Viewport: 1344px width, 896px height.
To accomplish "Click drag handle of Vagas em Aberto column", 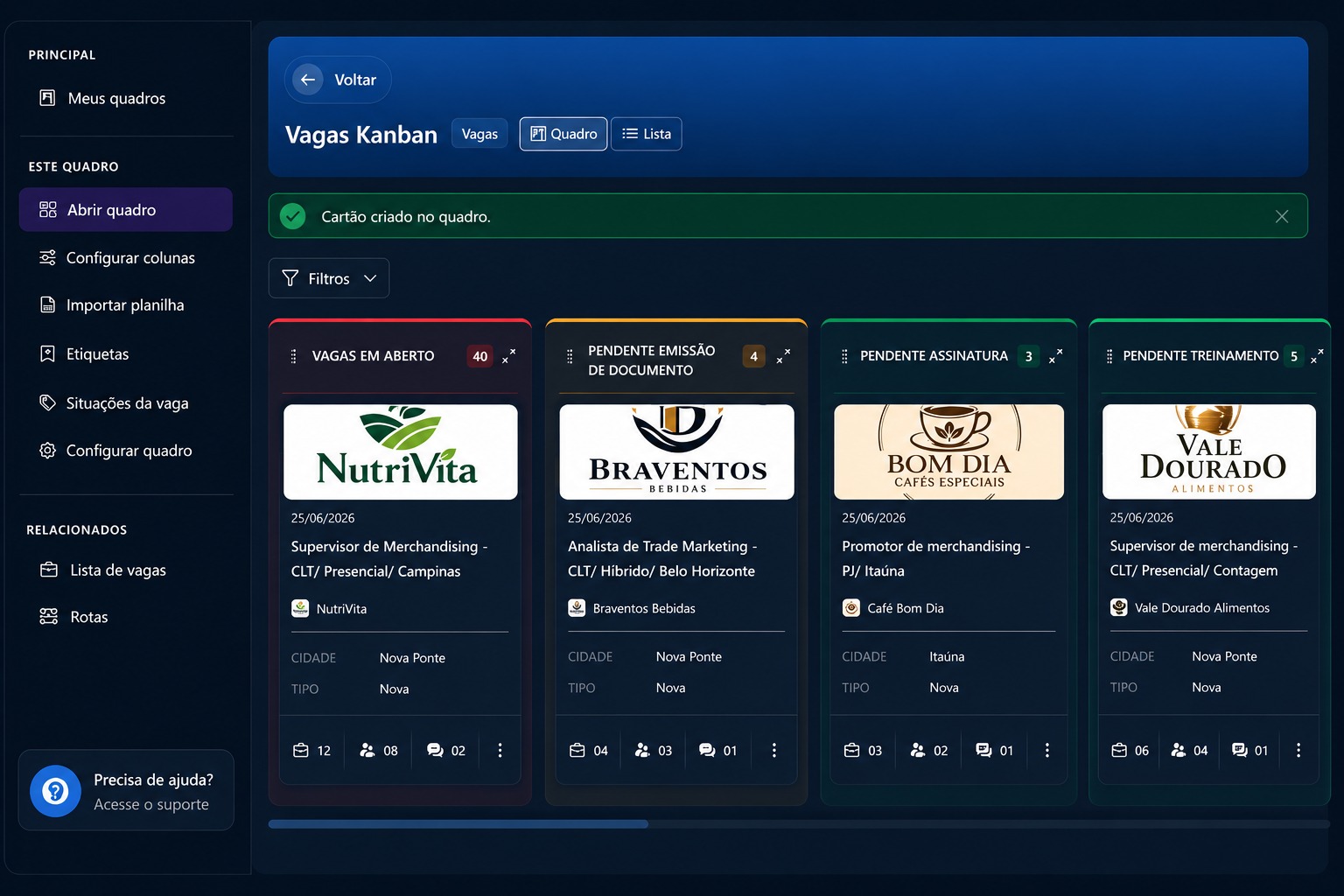I will coord(294,356).
